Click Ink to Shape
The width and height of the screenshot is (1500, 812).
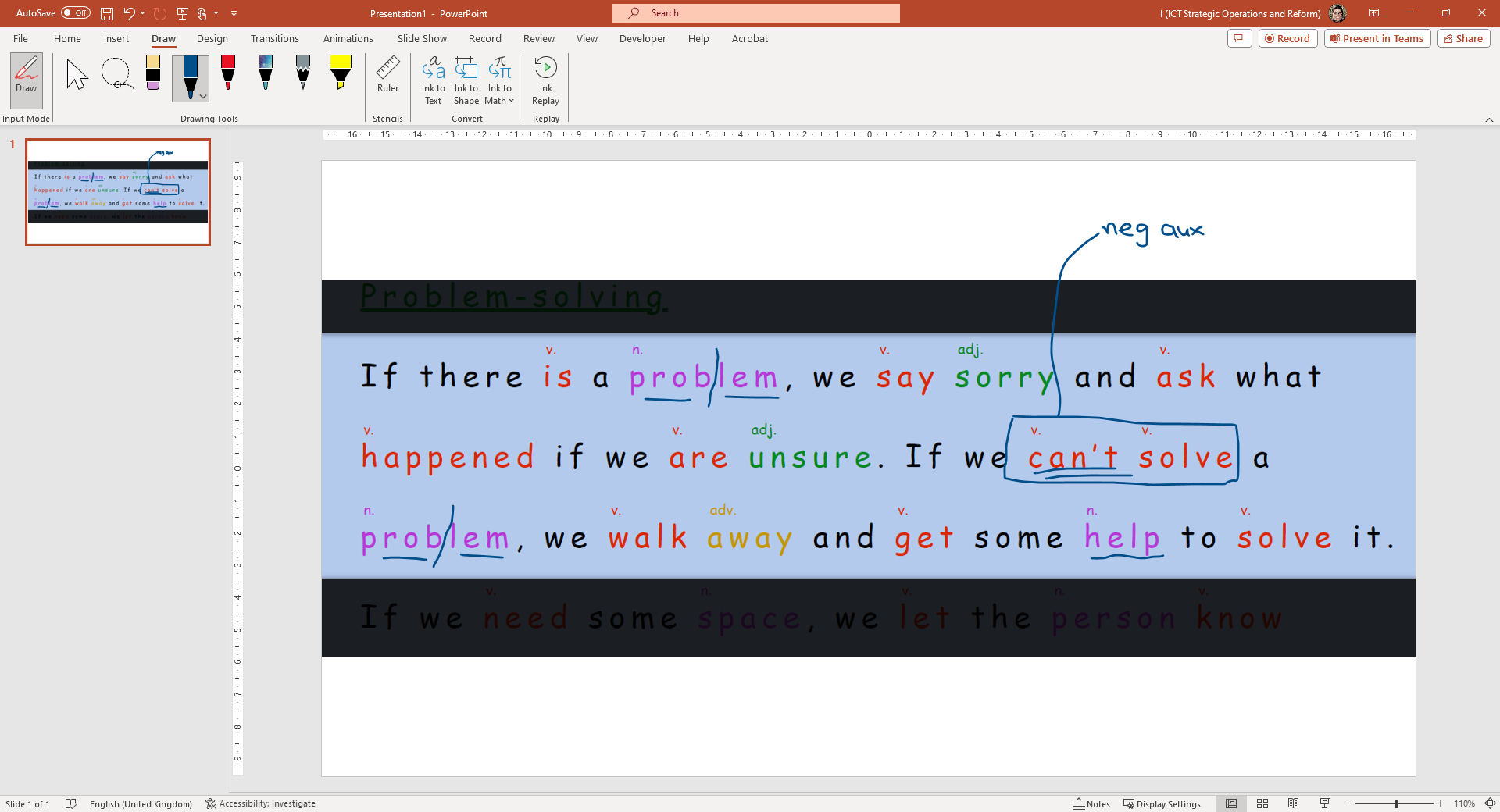pos(466,80)
